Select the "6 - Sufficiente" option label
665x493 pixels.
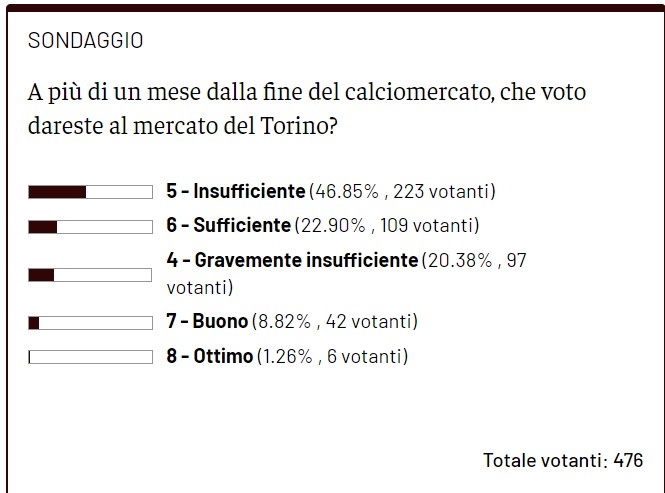(228, 225)
